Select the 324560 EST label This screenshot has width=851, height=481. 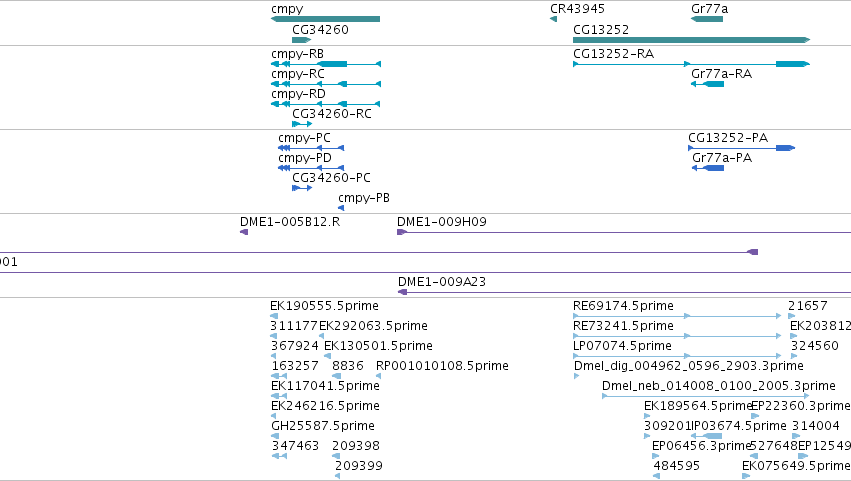pyautogui.click(x=815, y=346)
